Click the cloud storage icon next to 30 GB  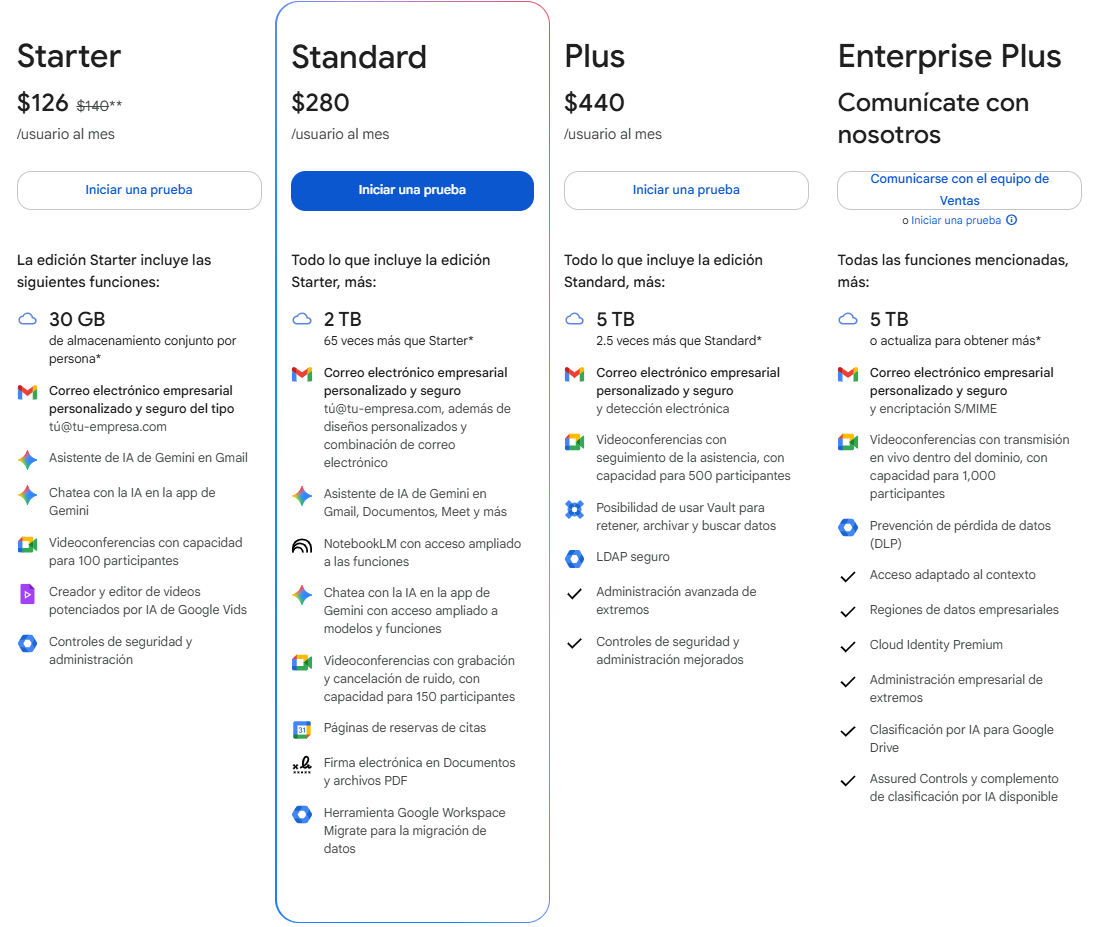click(27, 320)
